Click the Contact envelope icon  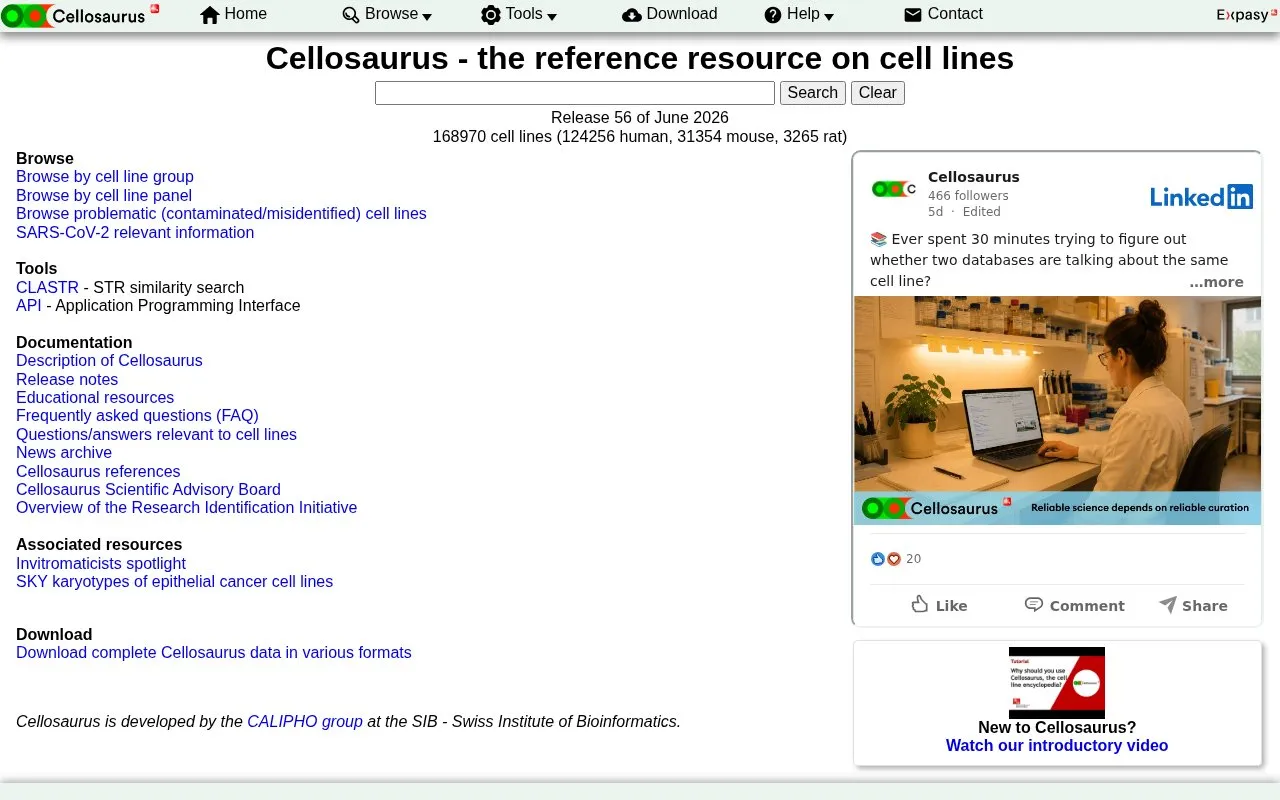coord(913,15)
